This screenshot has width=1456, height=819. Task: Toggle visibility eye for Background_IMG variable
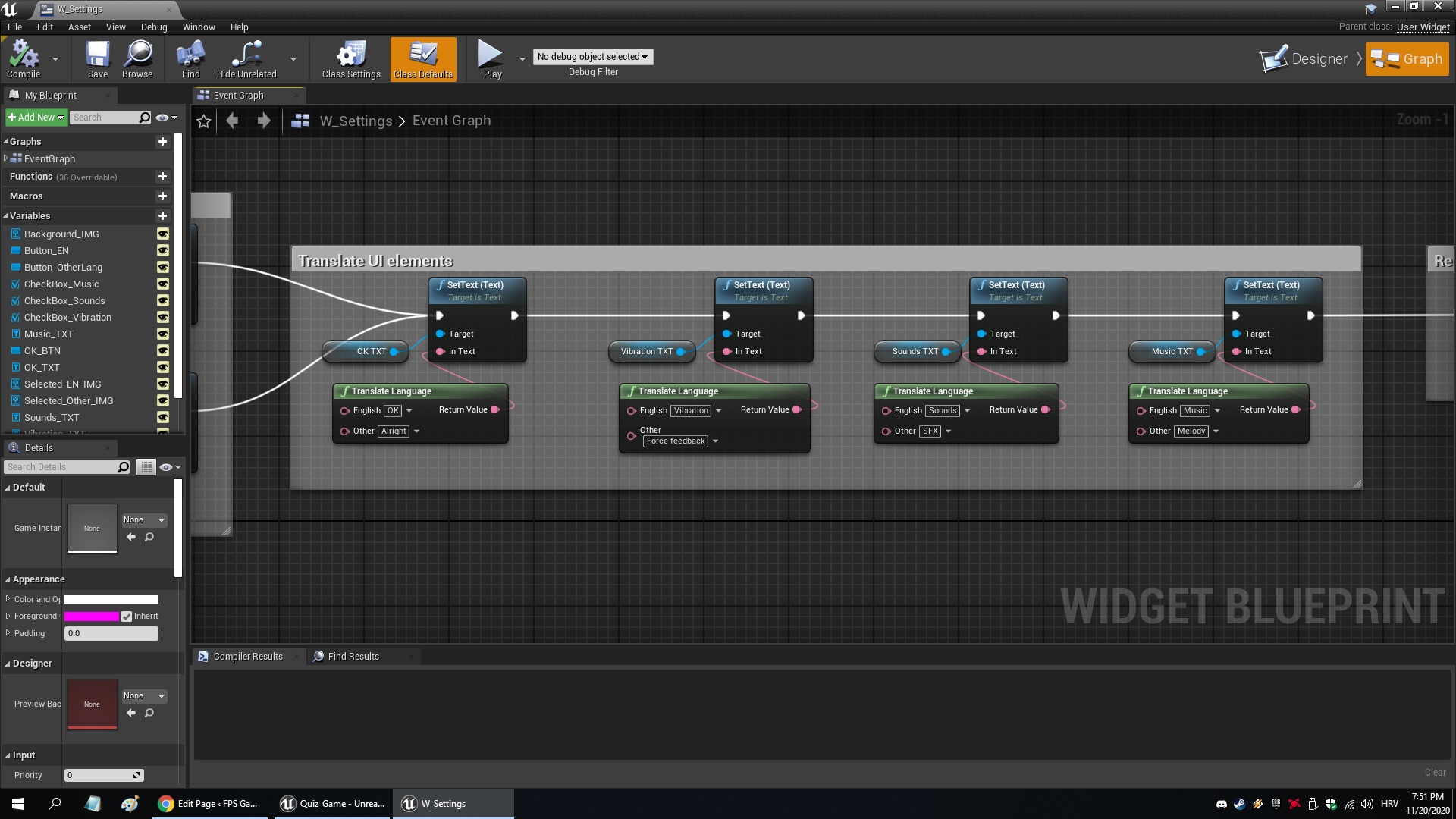(x=162, y=234)
